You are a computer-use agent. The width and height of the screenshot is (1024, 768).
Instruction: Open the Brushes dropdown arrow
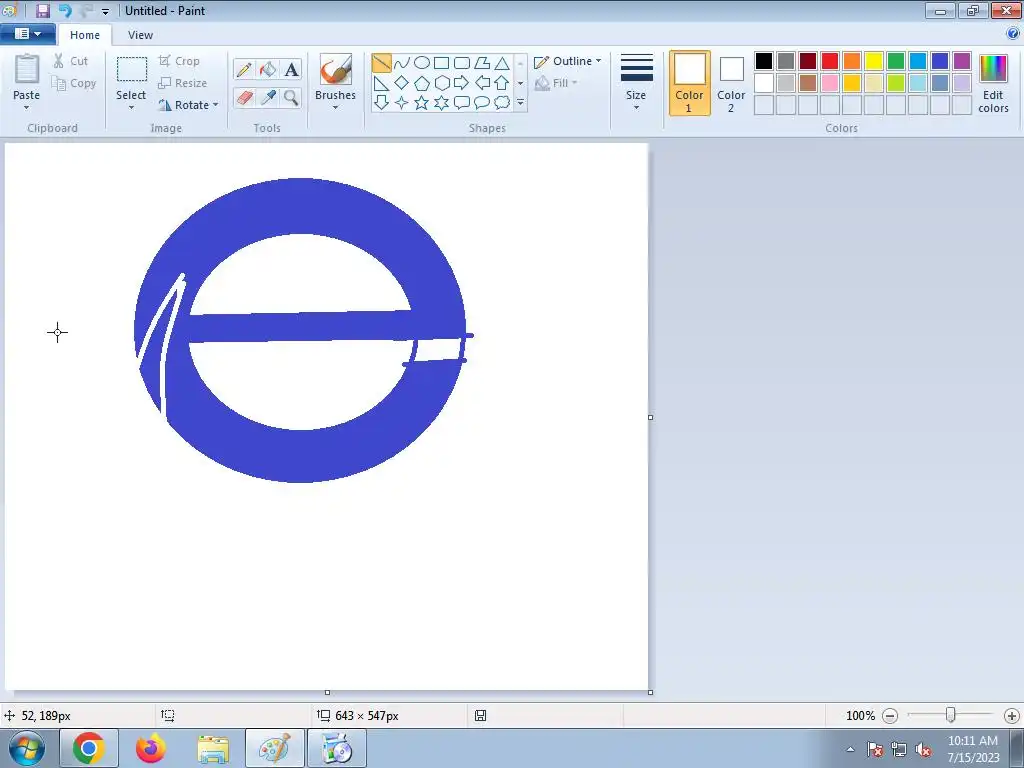point(335,108)
